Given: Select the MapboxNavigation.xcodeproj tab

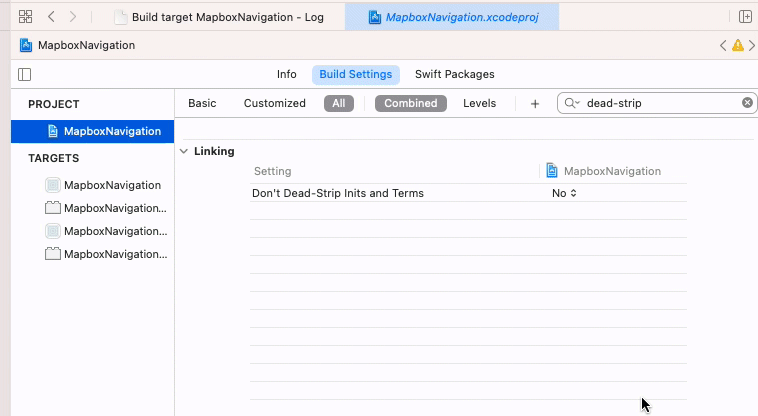Looking at the screenshot, I should click(x=452, y=17).
